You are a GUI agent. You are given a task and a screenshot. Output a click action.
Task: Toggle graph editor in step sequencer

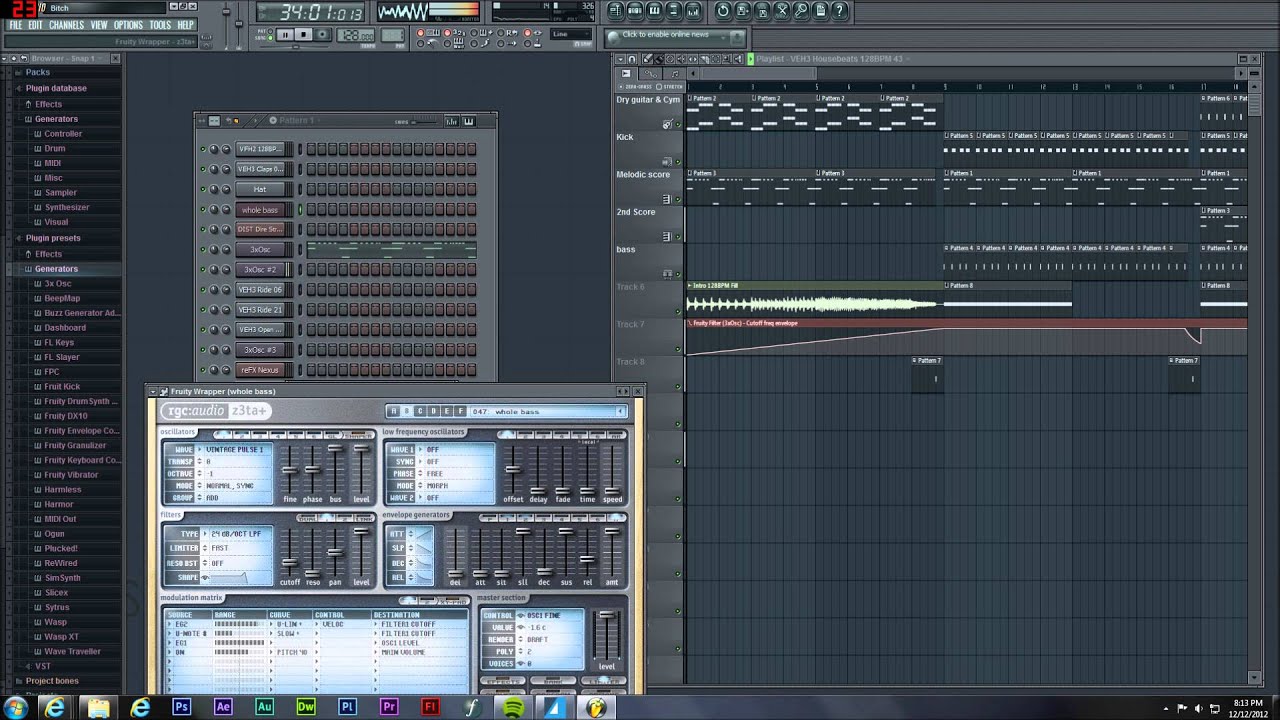click(452, 121)
